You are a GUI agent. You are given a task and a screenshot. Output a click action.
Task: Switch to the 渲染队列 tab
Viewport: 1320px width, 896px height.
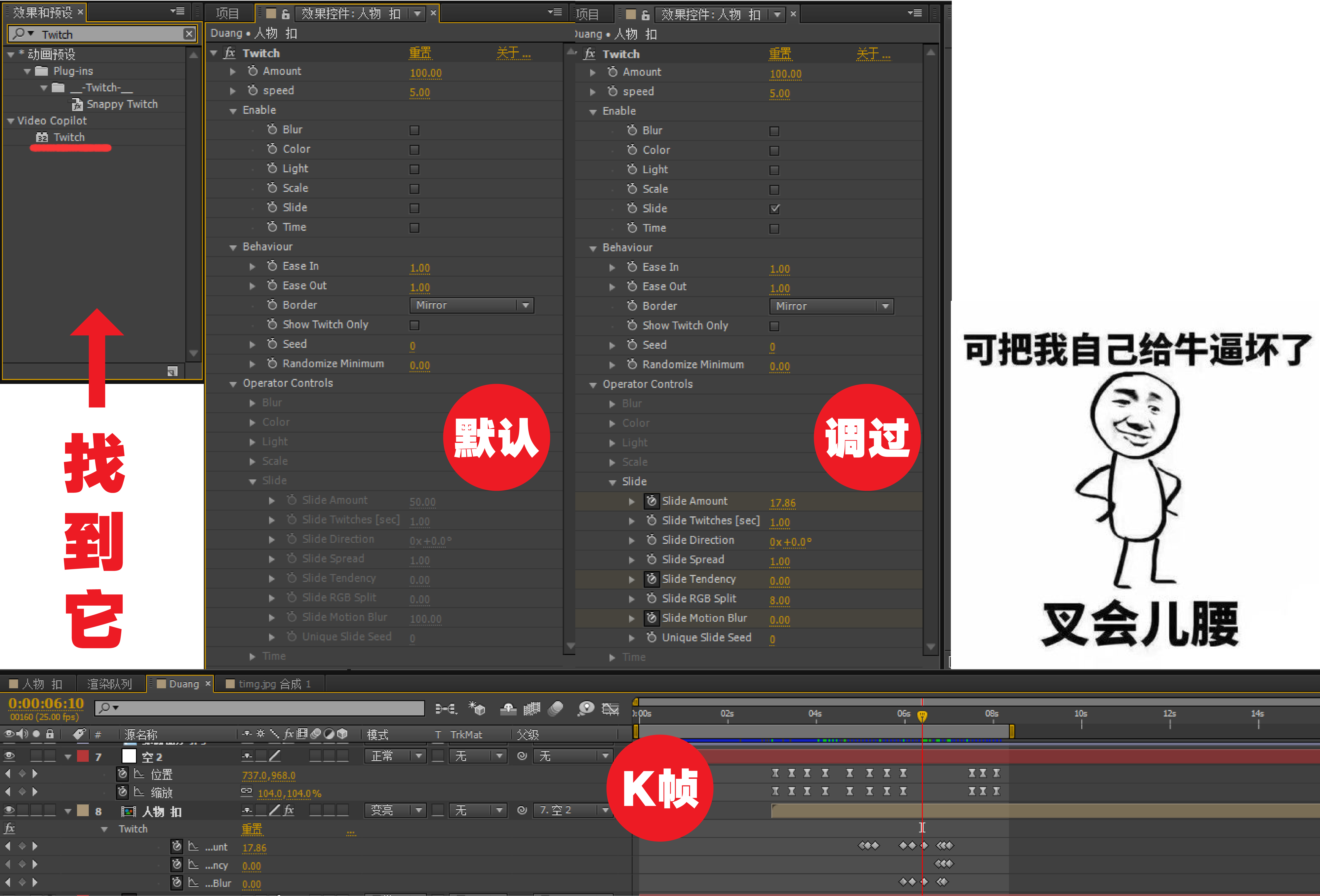coord(110,684)
